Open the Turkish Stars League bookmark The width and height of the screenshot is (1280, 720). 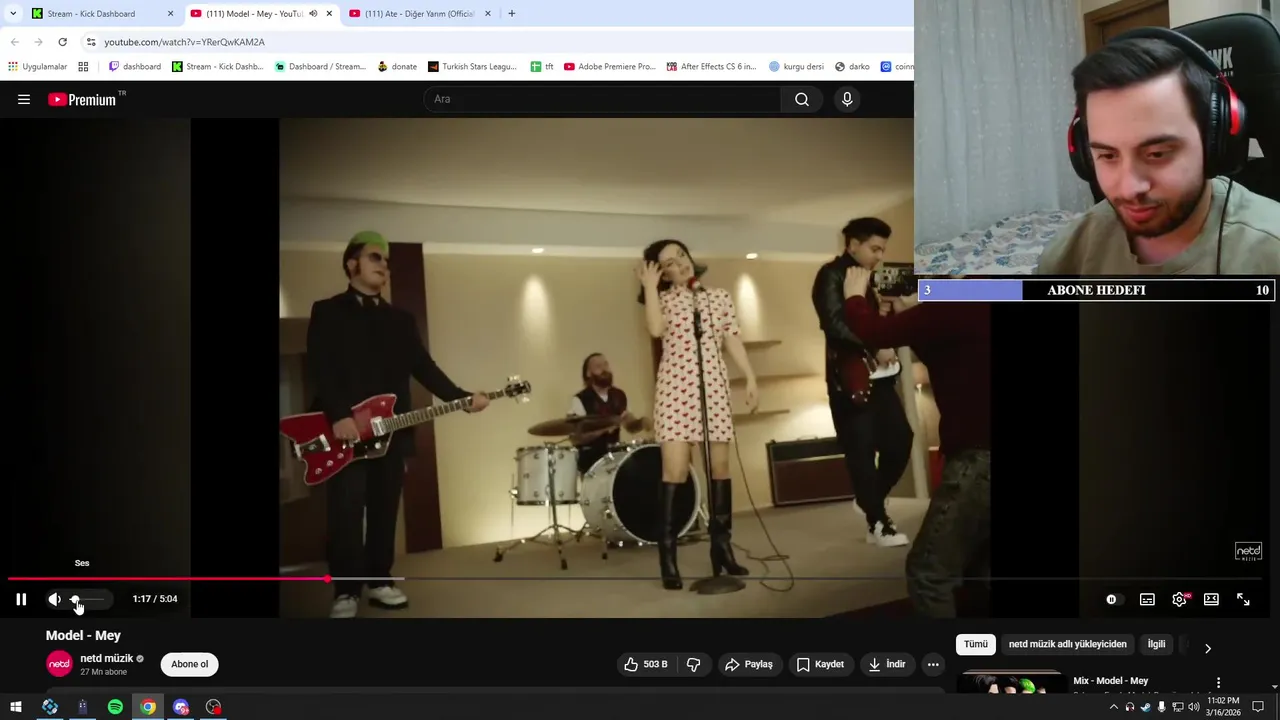click(472, 67)
